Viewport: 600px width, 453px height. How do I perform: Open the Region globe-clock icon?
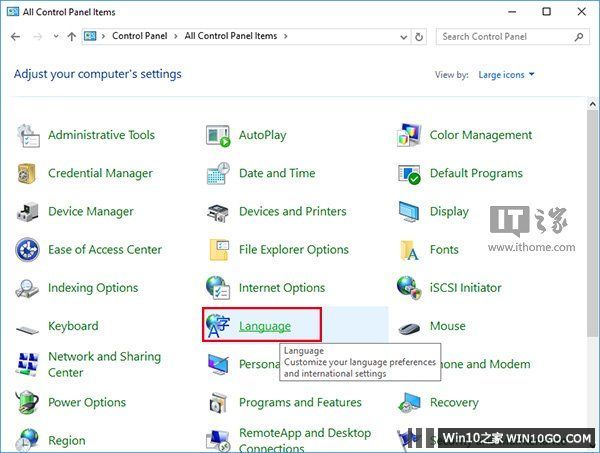[x=27, y=440]
